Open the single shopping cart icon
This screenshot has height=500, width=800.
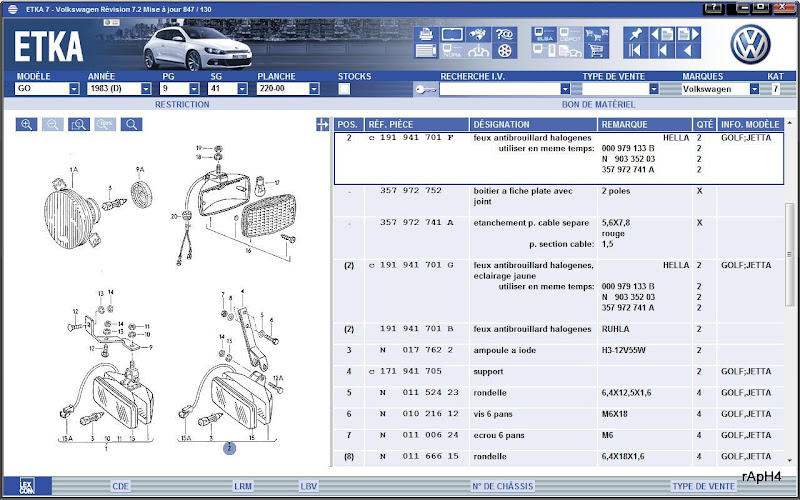(596, 51)
